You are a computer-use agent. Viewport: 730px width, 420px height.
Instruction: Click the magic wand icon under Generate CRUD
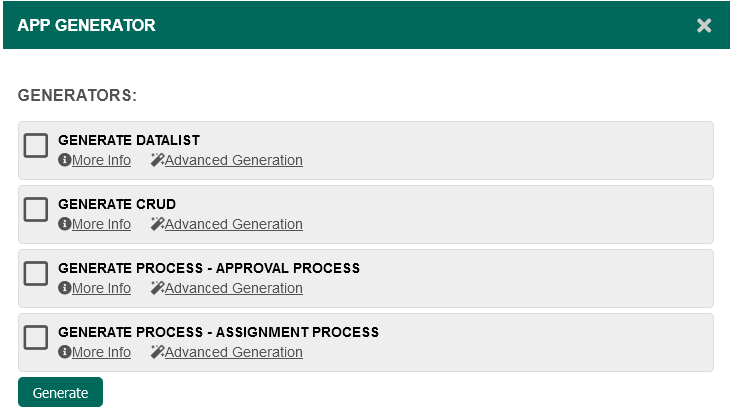(157, 225)
